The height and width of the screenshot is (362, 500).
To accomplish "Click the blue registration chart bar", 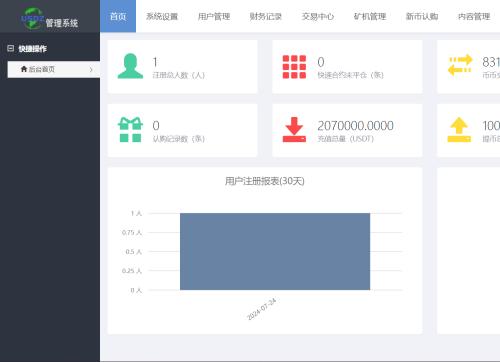I will [275, 251].
